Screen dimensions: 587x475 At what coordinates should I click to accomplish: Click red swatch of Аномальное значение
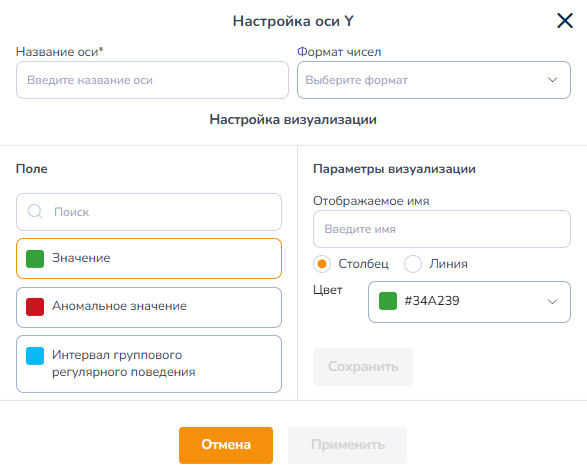point(35,307)
